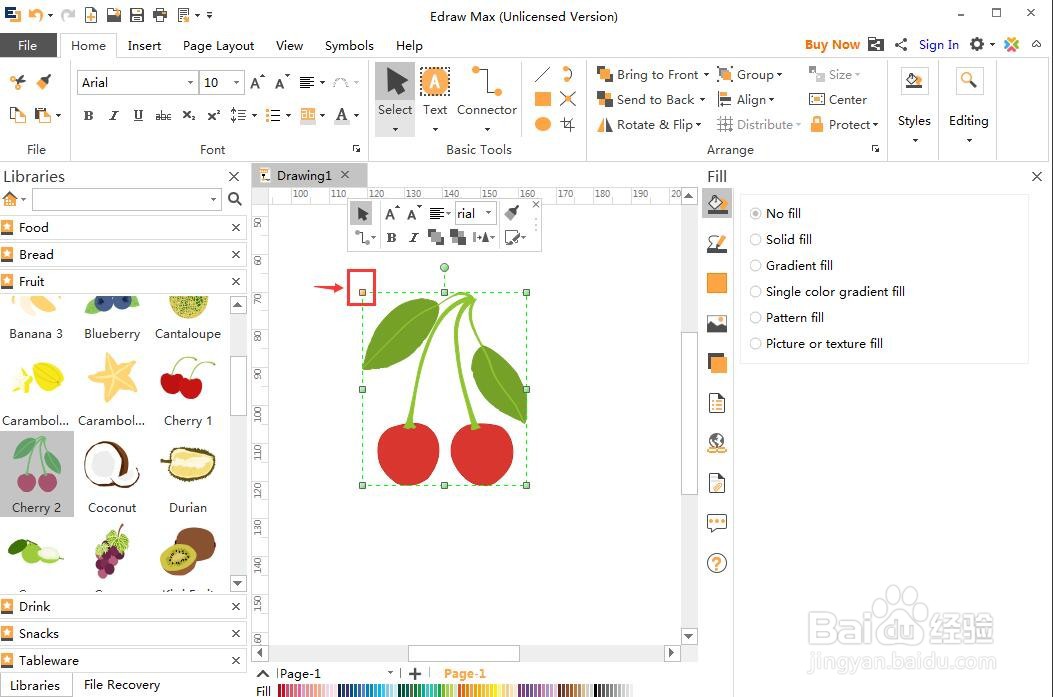
Task: Select the Cherry 1 symbol thumbnail
Action: (188, 389)
